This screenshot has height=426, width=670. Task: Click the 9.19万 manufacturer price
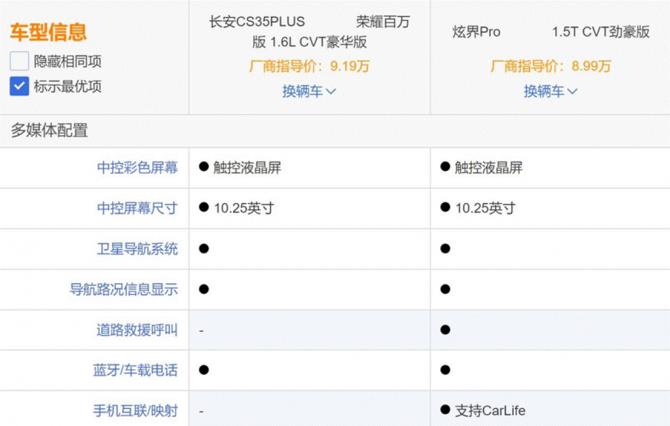point(350,67)
